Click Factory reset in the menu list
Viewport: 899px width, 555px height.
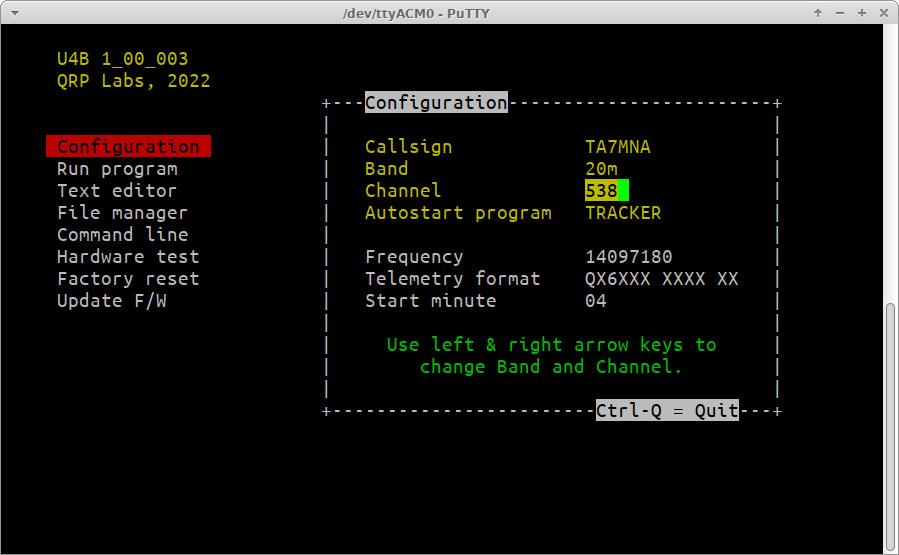tap(128, 279)
